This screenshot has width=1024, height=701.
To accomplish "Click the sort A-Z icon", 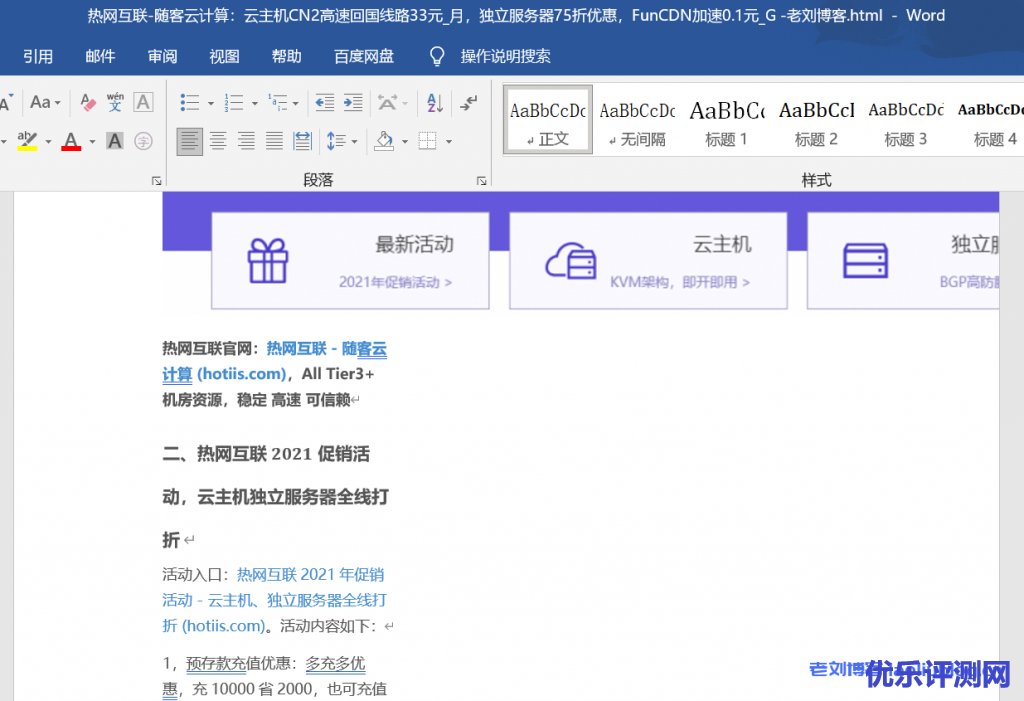I will 434,102.
